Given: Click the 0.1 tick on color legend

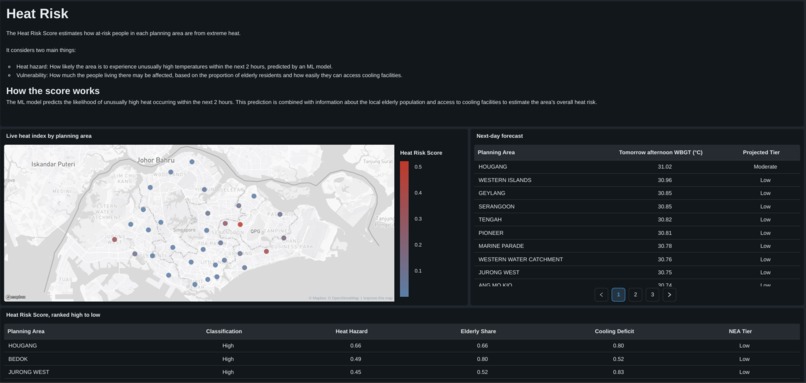Looking at the screenshot, I should [418, 271].
